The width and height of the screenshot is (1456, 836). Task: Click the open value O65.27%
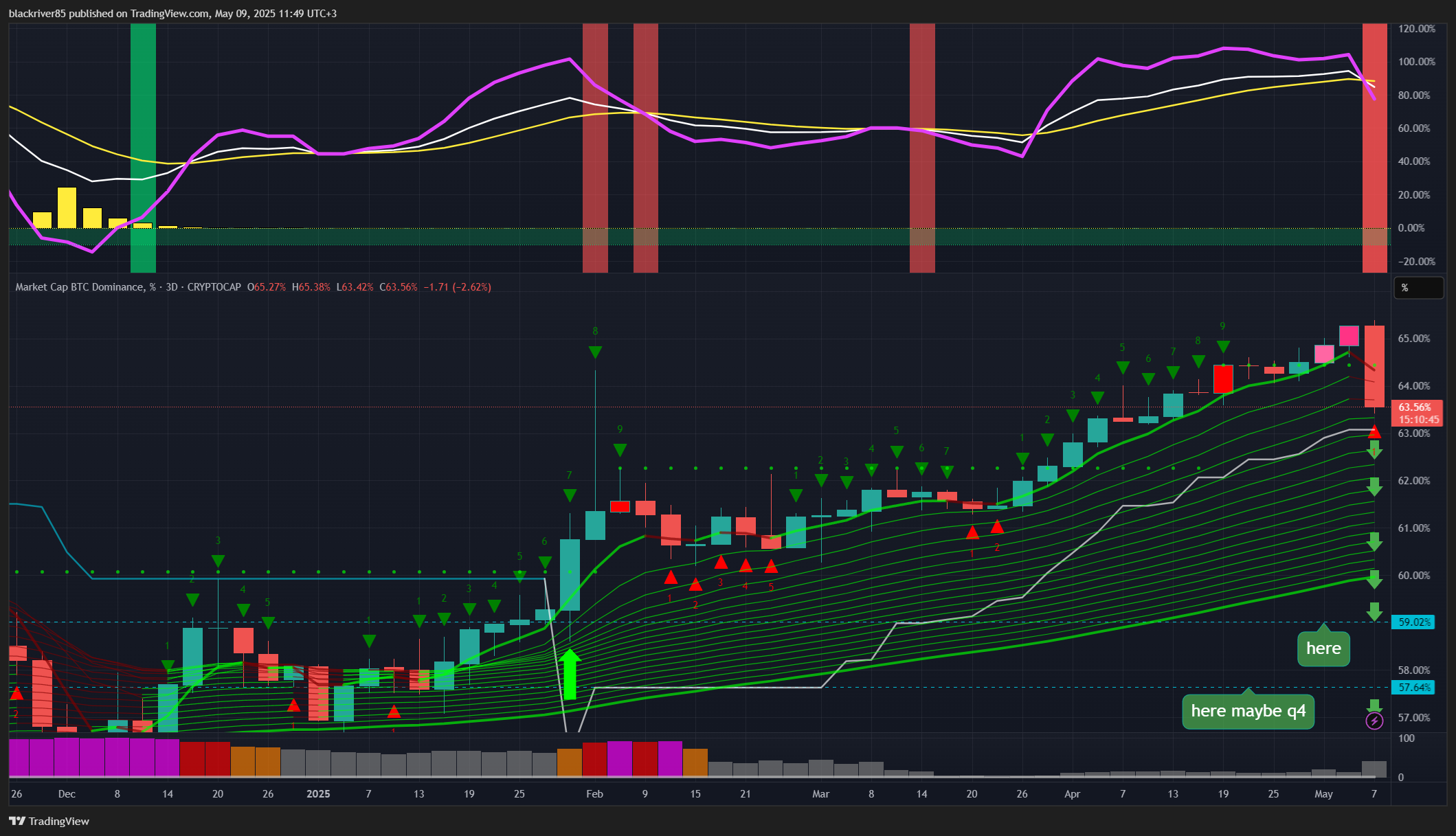pyautogui.click(x=267, y=287)
